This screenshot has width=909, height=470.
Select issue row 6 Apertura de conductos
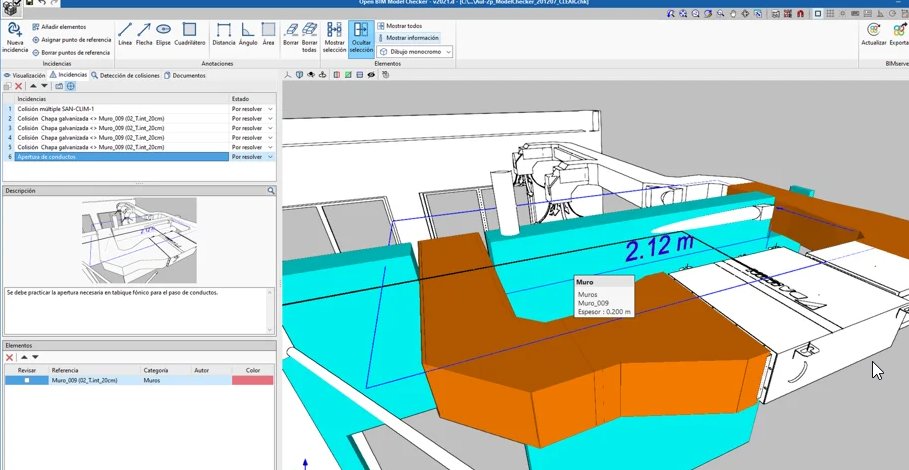(122, 156)
